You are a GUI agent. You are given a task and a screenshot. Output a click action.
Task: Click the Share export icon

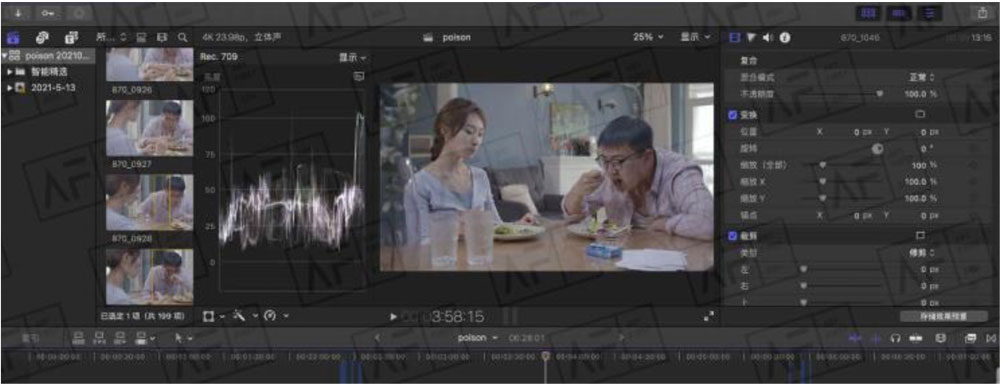pos(981,13)
